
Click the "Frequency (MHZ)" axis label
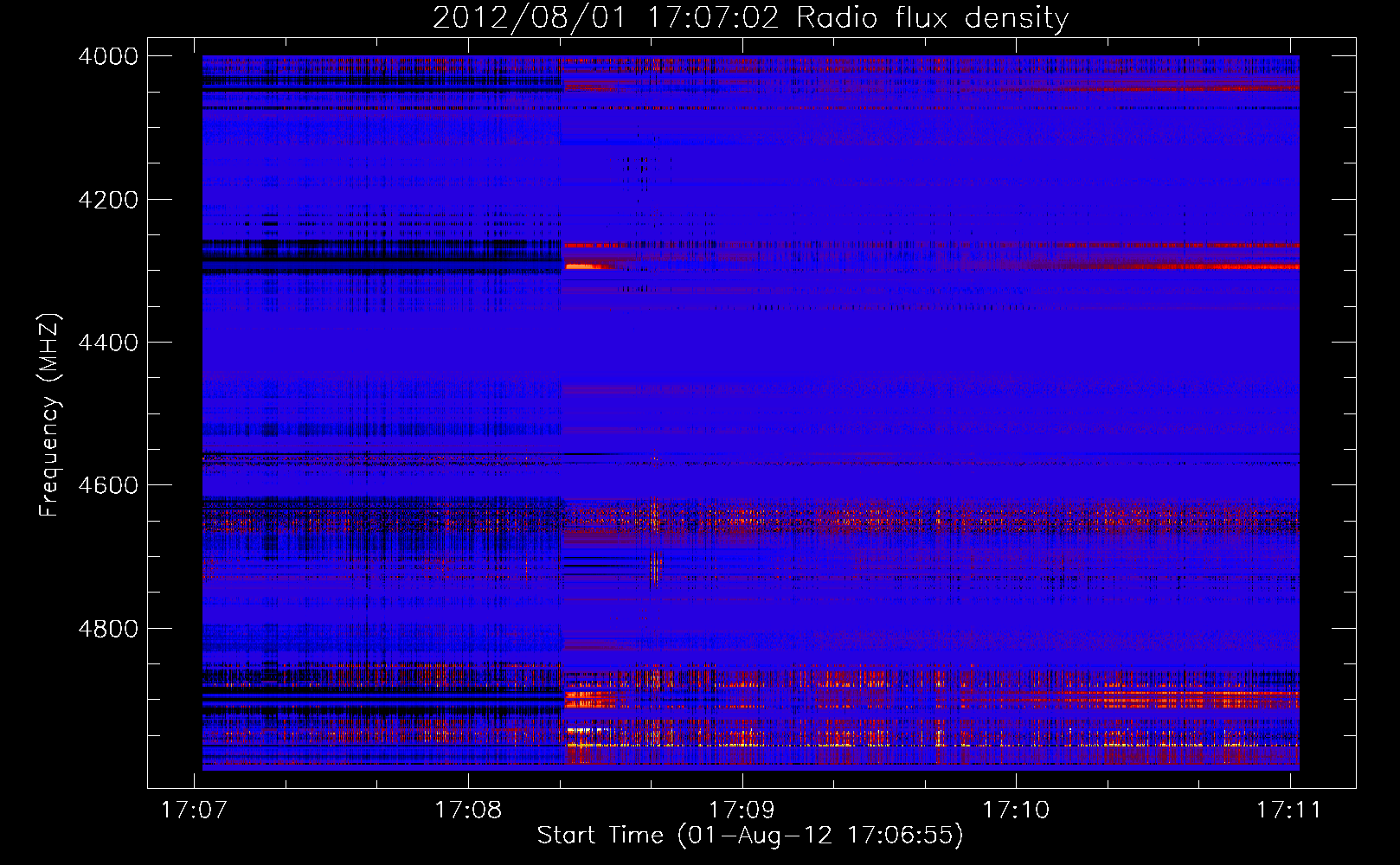point(49,415)
